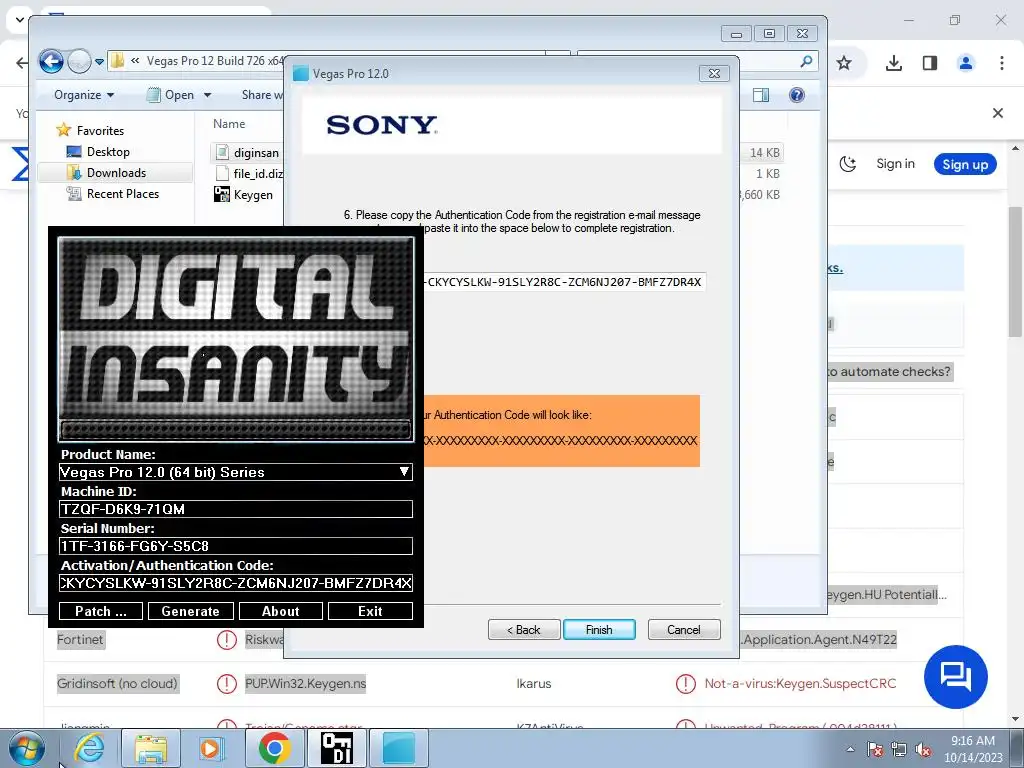
Task: Click the Gridinsoft (no cloud) vendor name
Action: [118, 683]
